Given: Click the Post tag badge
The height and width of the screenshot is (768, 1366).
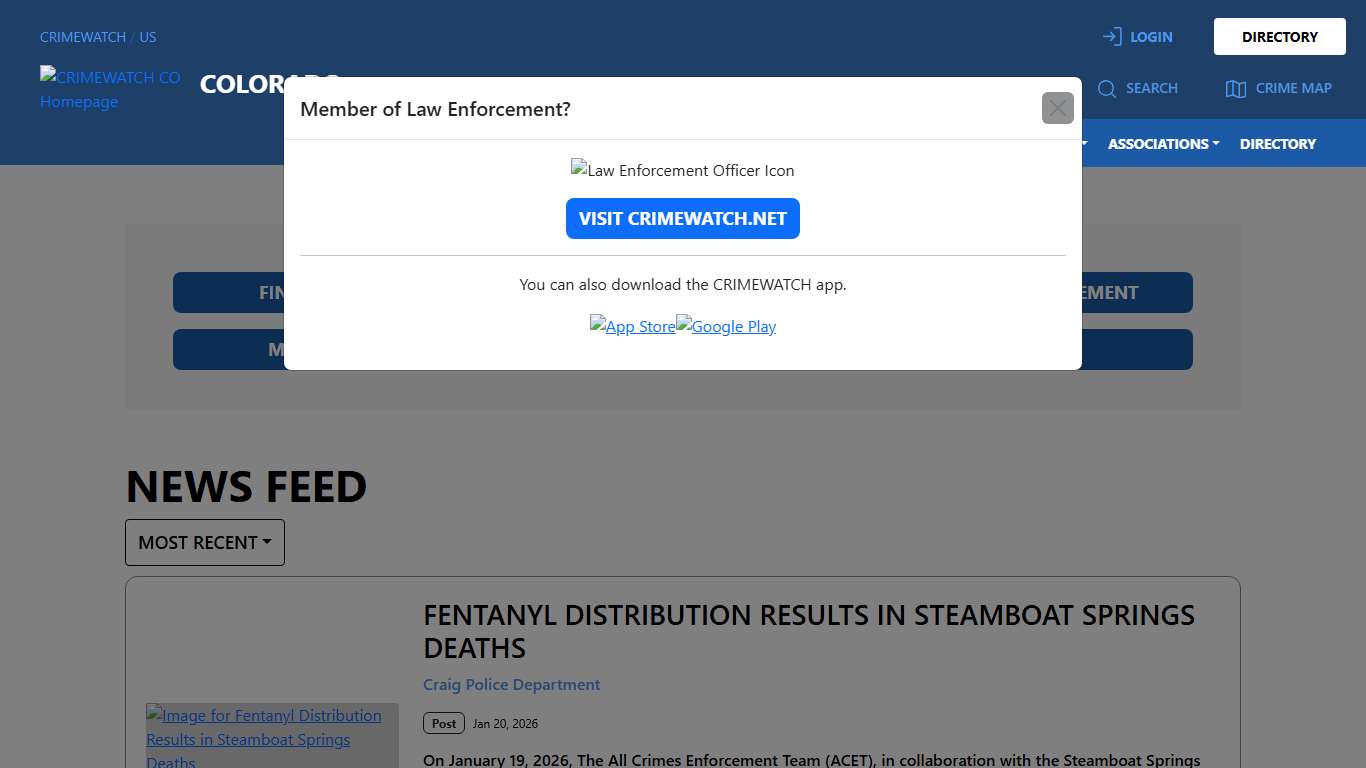Looking at the screenshot, I should [x=444, y=723].
